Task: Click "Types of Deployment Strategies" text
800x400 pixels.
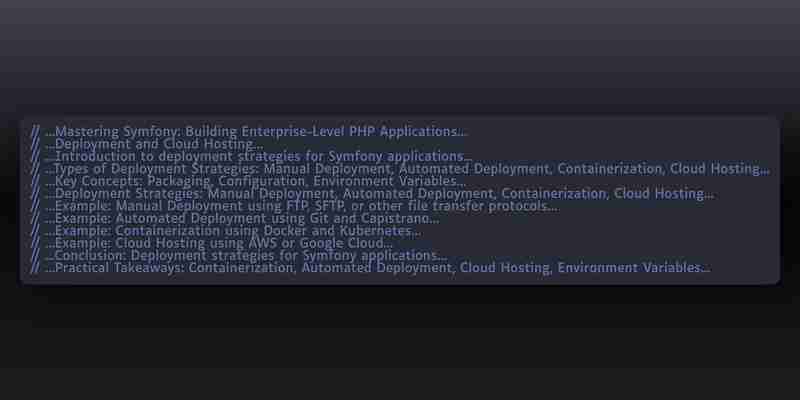Action: [x=157, y=169]
